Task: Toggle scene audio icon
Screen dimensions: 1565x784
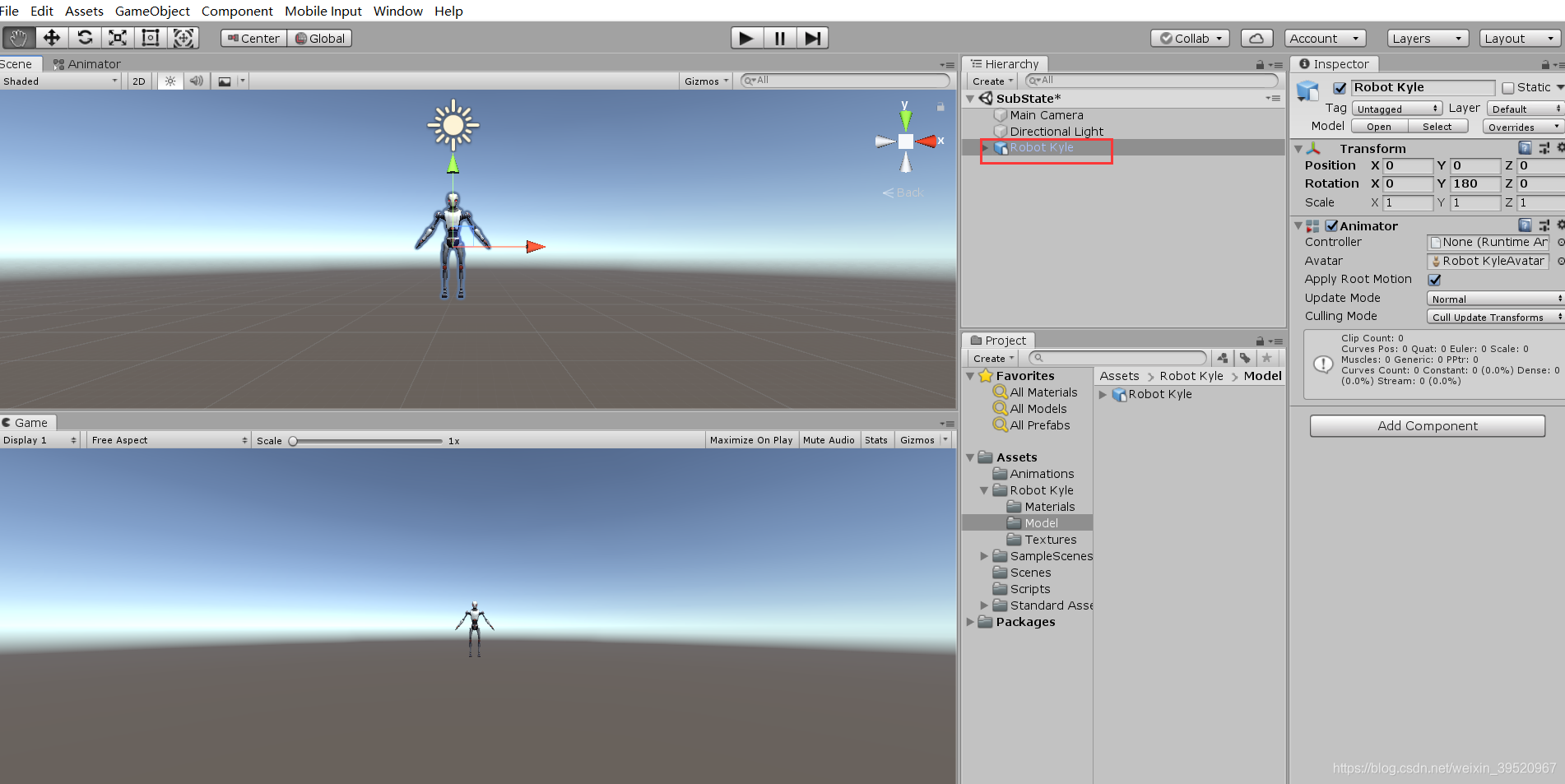Action: coord(196,81)
